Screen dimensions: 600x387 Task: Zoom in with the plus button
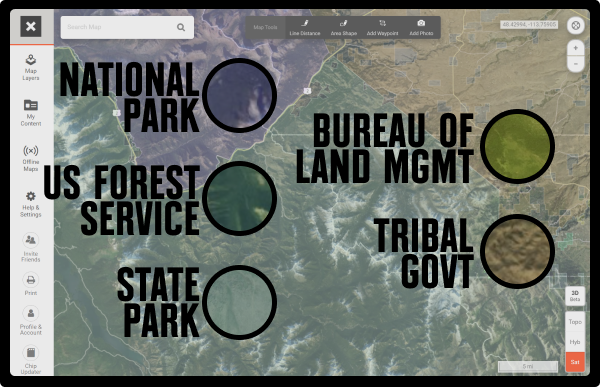click(575, 48)
